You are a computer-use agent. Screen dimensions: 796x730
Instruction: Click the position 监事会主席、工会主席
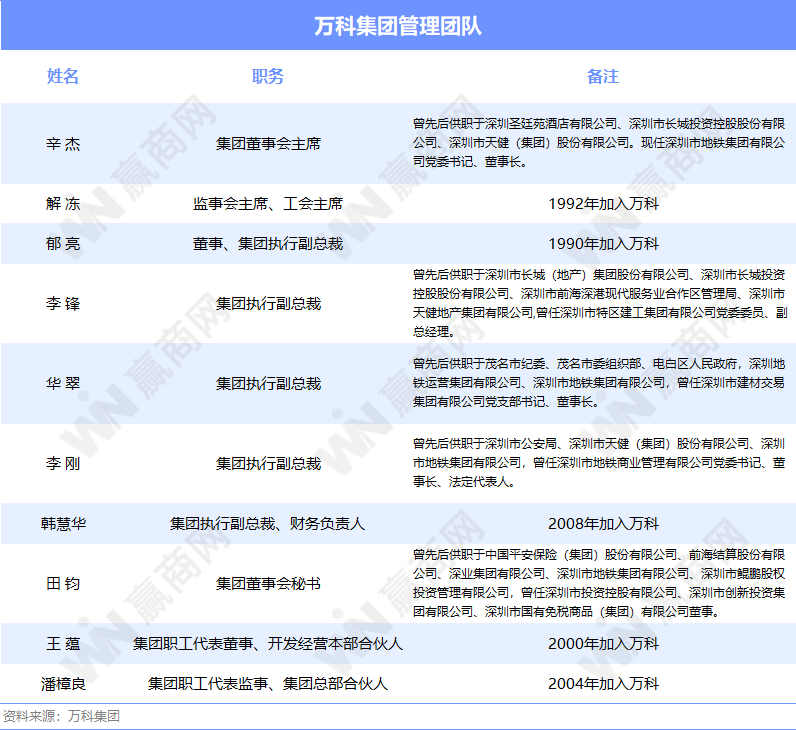tap(268, 204)
